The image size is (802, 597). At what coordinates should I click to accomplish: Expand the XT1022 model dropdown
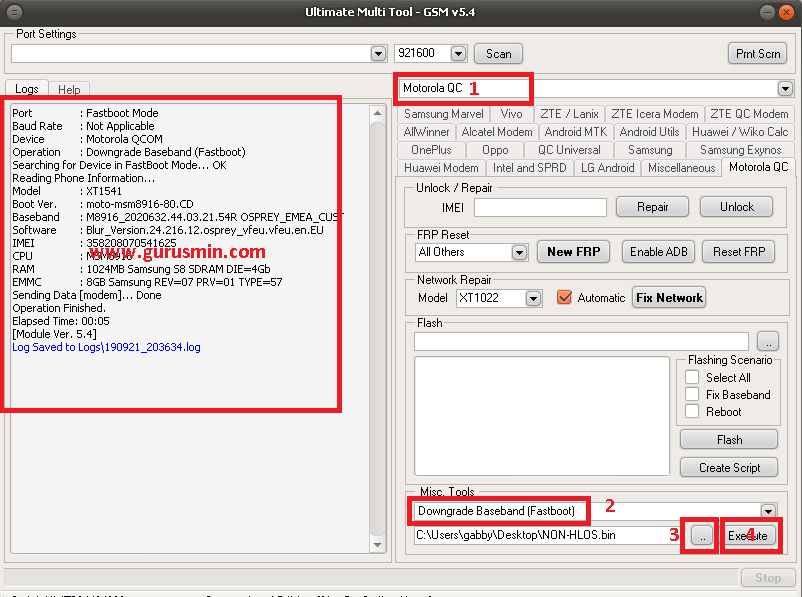(x=533, y=298)
